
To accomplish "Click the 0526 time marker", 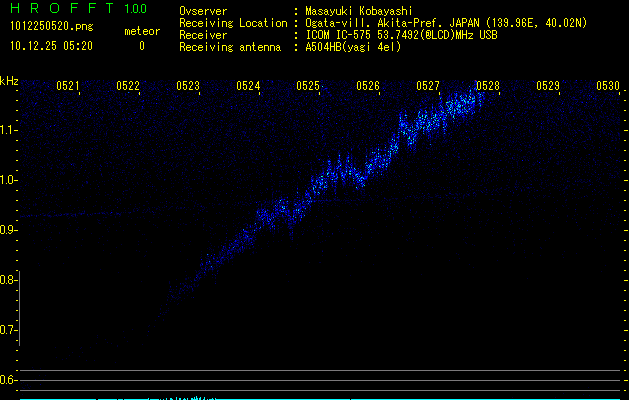I will pyautogui.click(x=368, y=86).
